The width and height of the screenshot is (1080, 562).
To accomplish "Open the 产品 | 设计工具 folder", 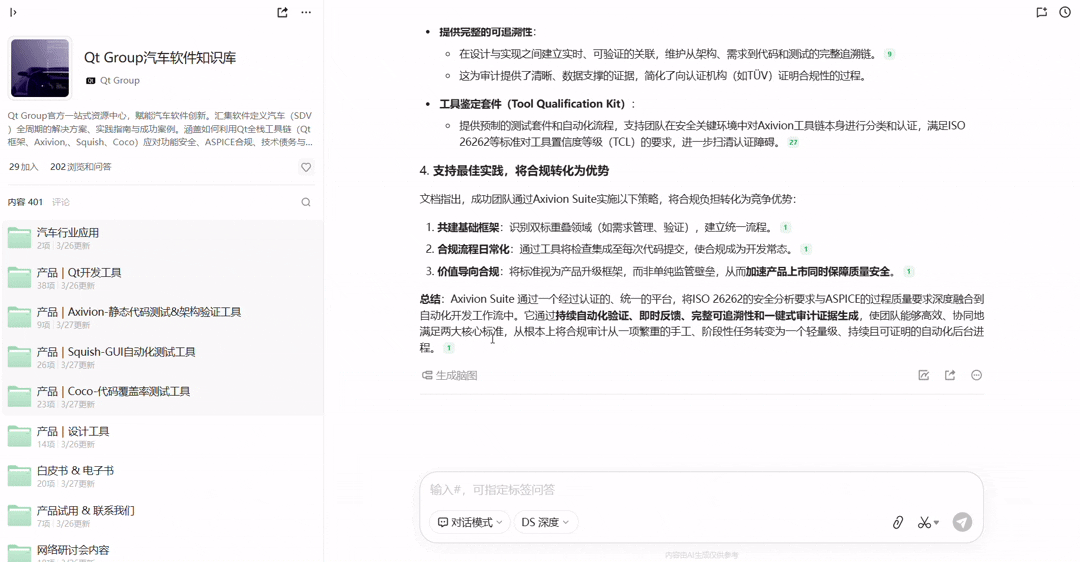I will (163, 437).
